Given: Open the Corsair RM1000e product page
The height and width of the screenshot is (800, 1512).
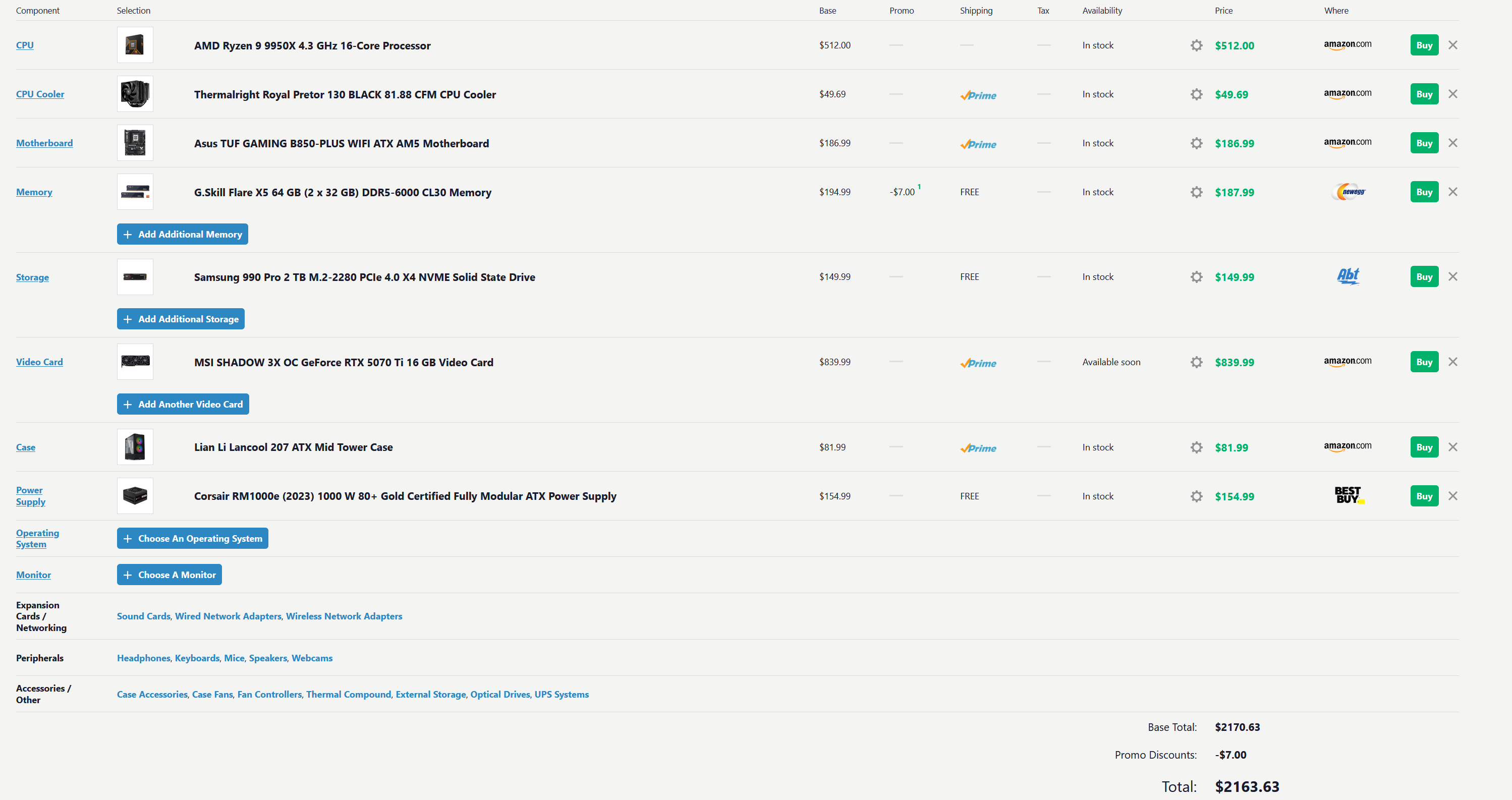Looking at the screenshot, I should pyautogui.click(x=405, y=496).
